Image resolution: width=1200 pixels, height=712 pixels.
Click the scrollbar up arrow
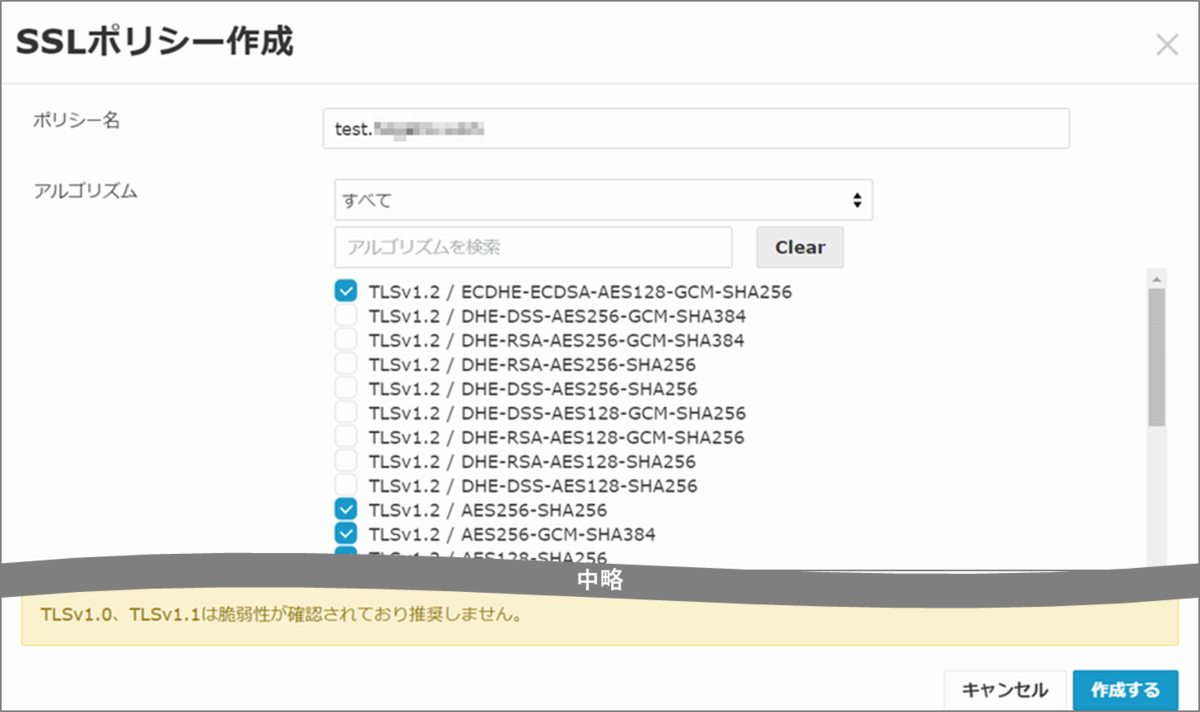[x=1156, y=279]
